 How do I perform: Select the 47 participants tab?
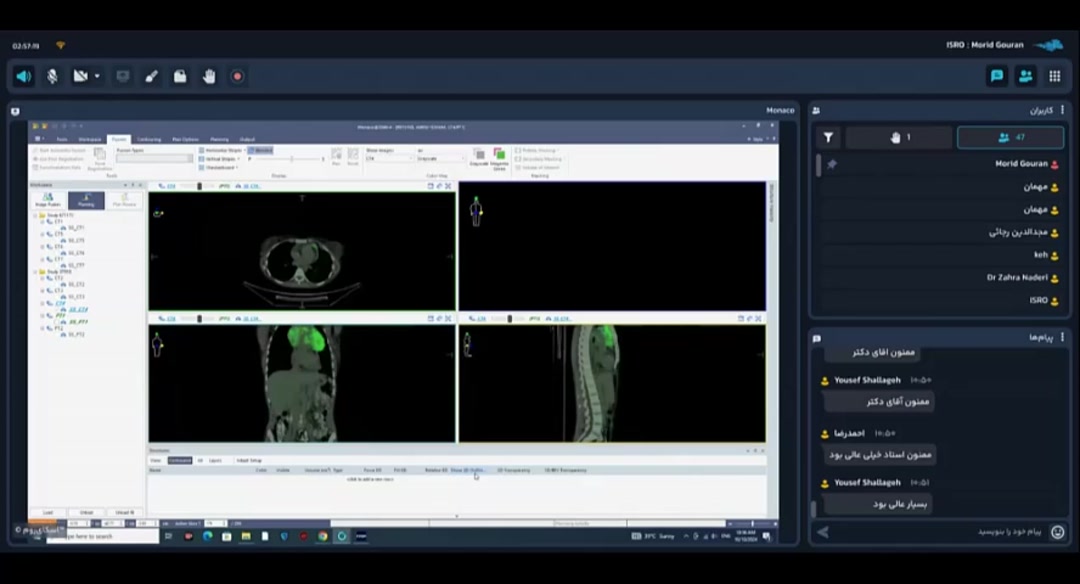pos(1010,138)
